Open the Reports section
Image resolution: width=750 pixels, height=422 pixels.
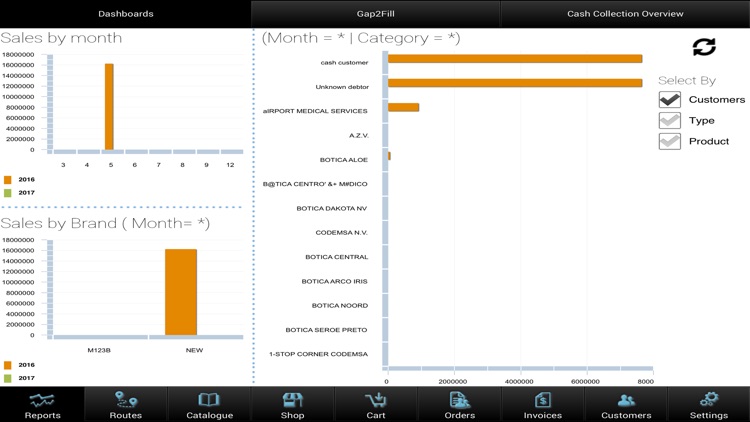[42, 405]
